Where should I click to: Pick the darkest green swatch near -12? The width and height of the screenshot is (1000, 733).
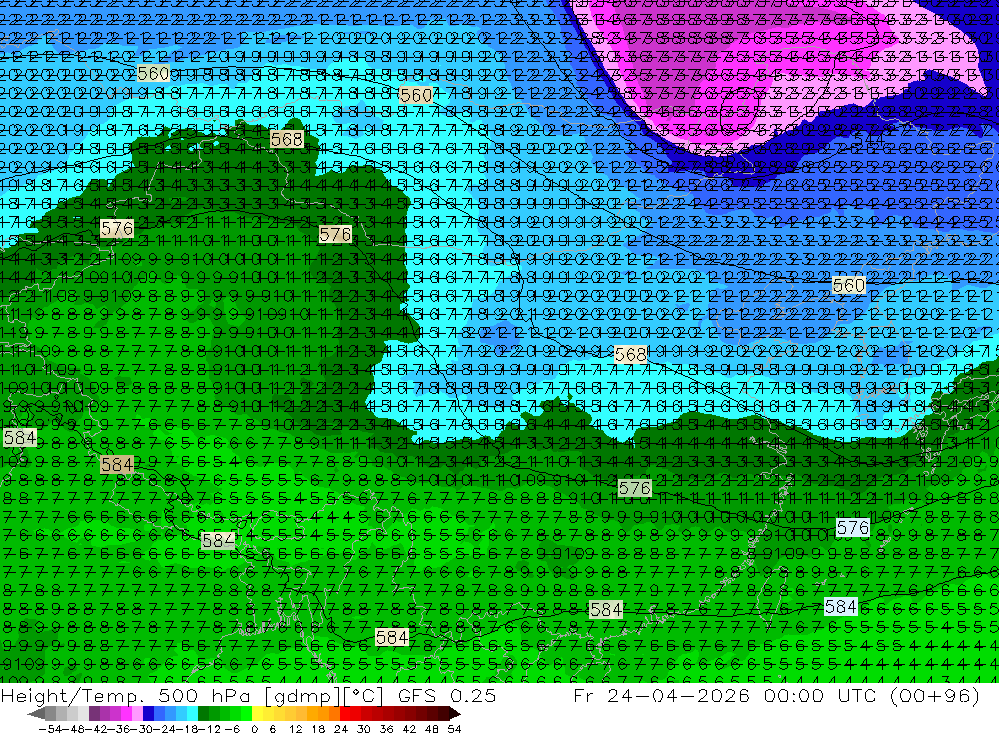click(x=203, y=714)
